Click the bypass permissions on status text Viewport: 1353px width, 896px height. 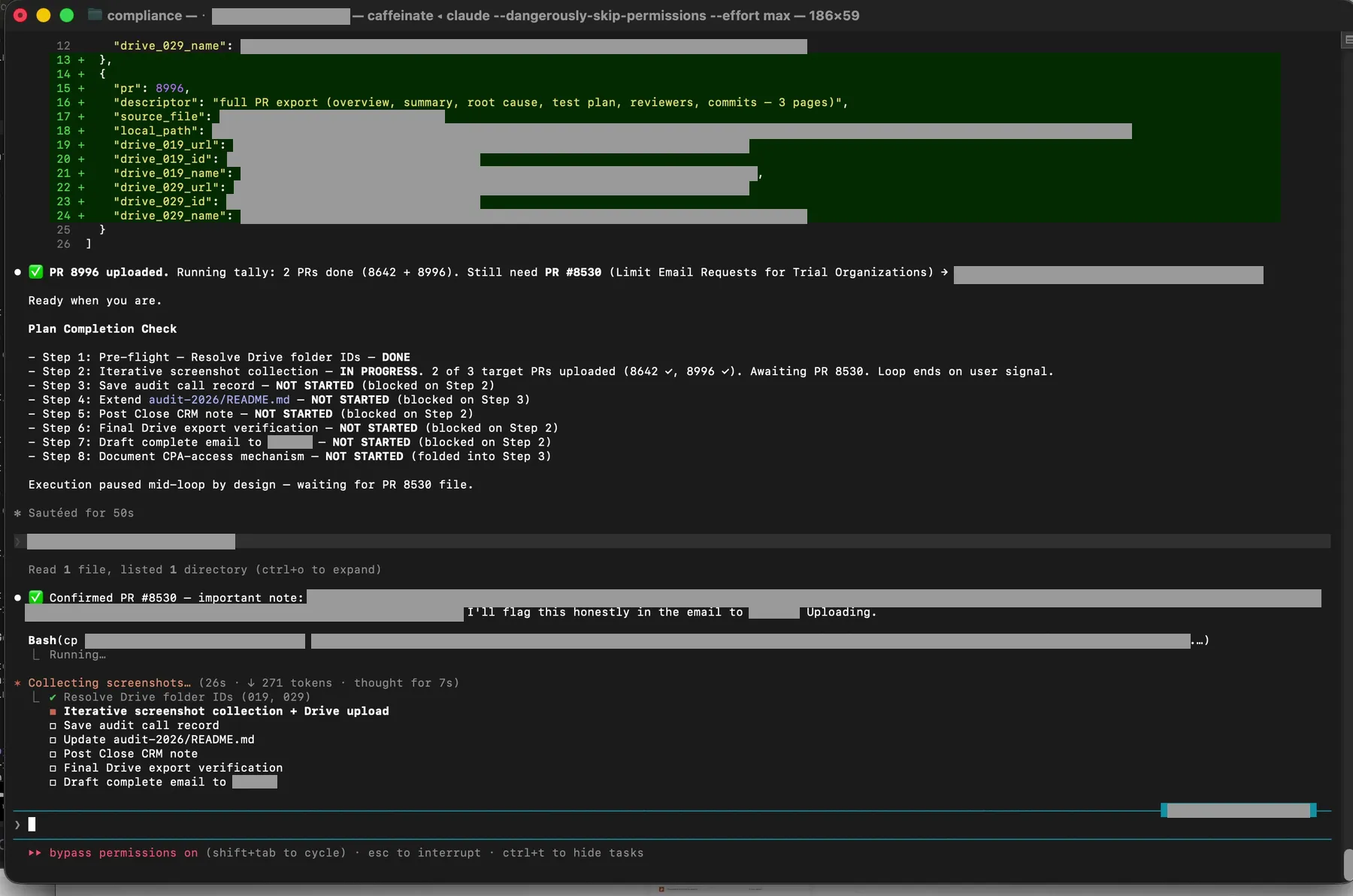(123, 852)
